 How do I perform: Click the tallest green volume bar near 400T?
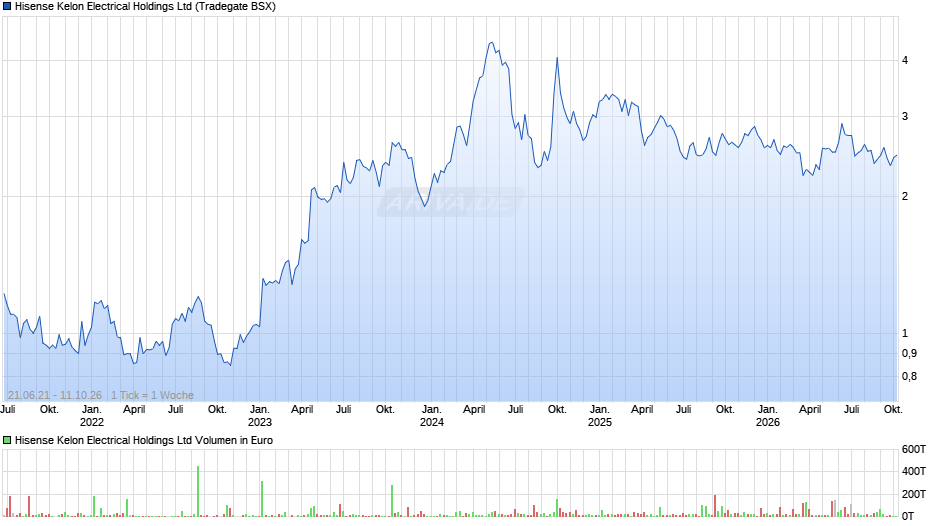click(x=198, y=491)
